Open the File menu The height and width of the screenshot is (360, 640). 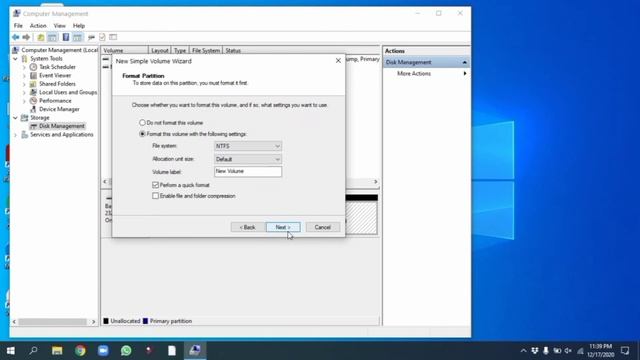pos(18,26)
